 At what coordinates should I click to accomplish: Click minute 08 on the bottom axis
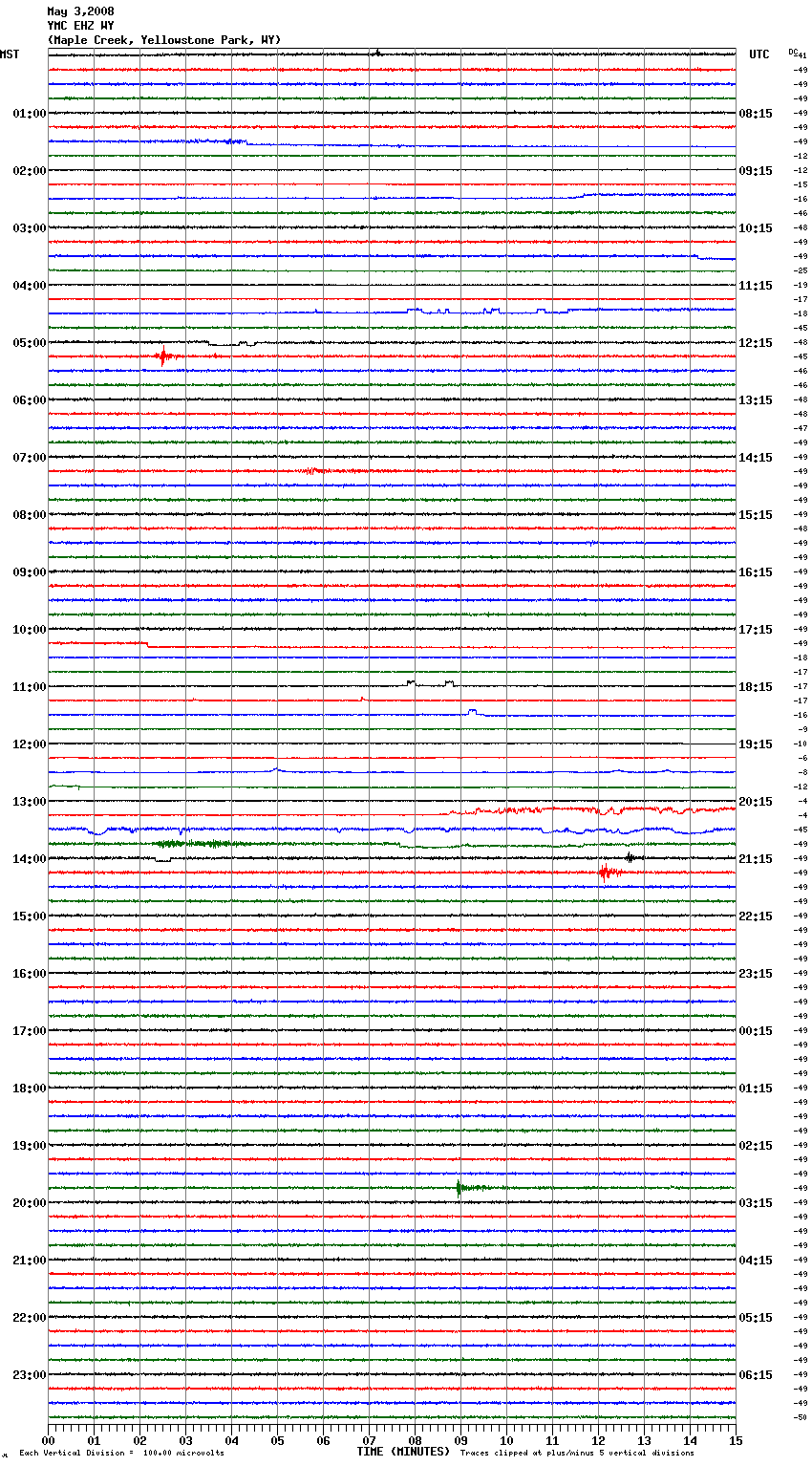415,1441
